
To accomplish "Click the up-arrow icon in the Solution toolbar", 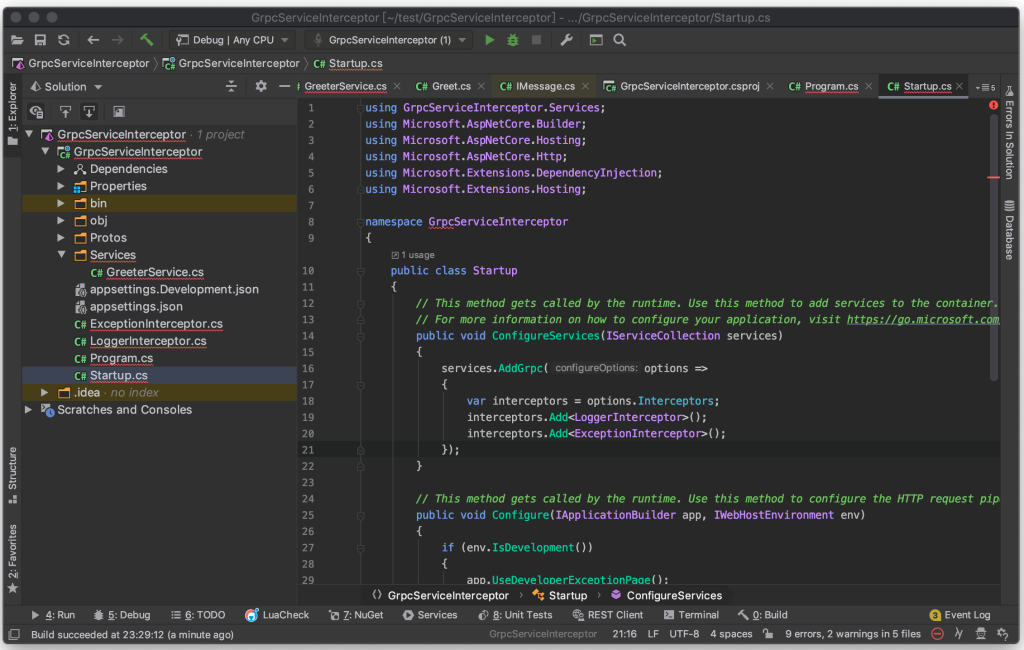I will 65,112.
